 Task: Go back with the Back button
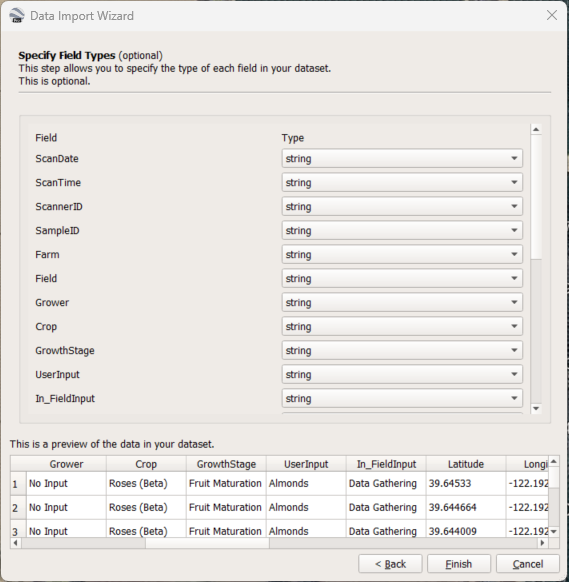390,564
